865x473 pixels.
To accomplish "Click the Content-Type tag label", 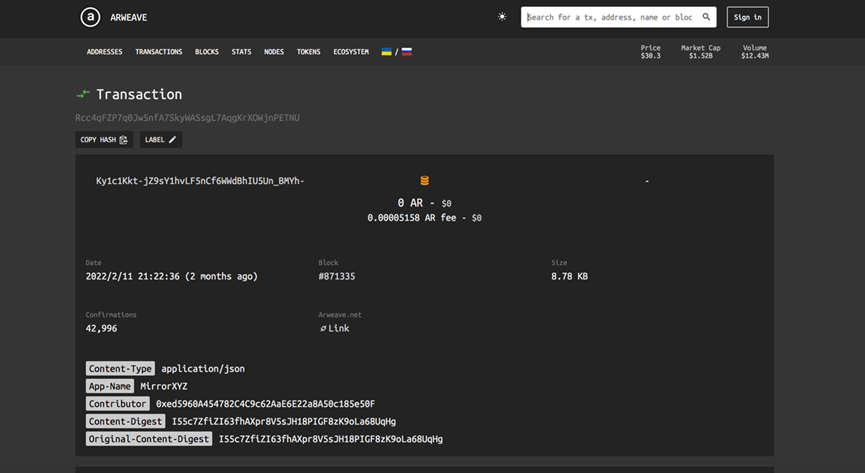I will coord(120,369).
